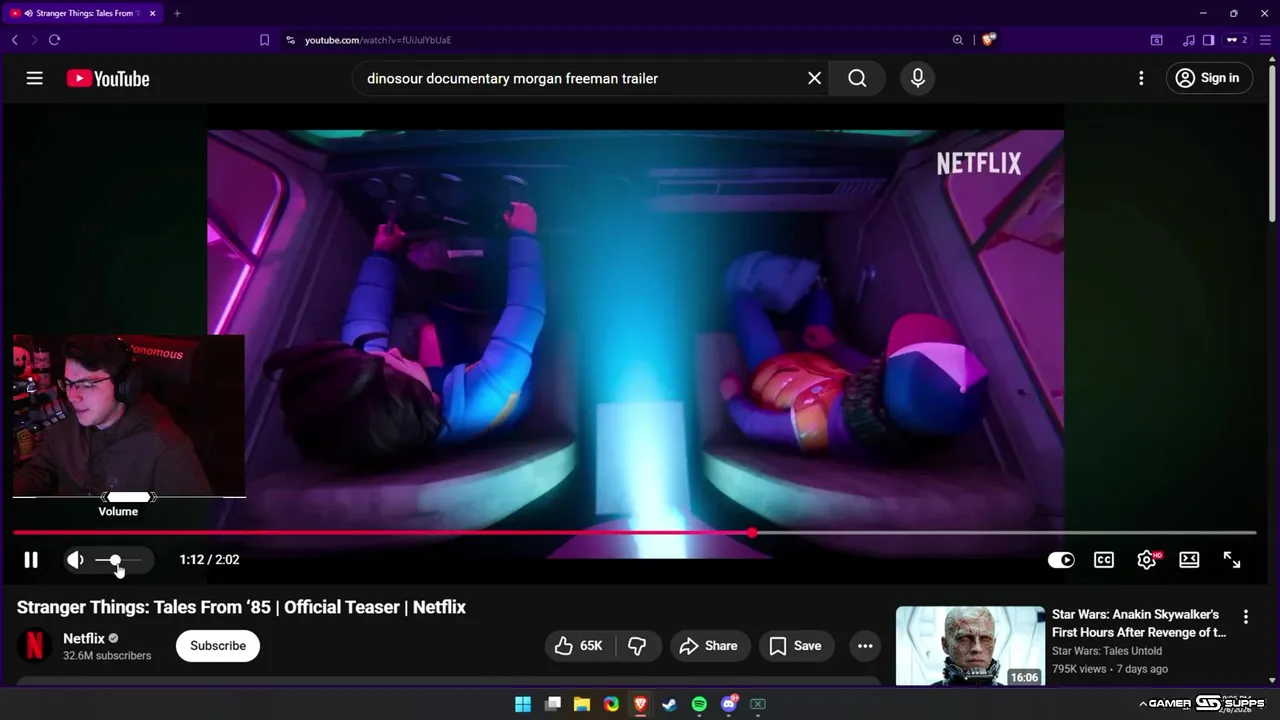The width and height of the screenshot is (1280, 720).
Task: Subscribe to the Netflix channel
Action: click(218, 646)
